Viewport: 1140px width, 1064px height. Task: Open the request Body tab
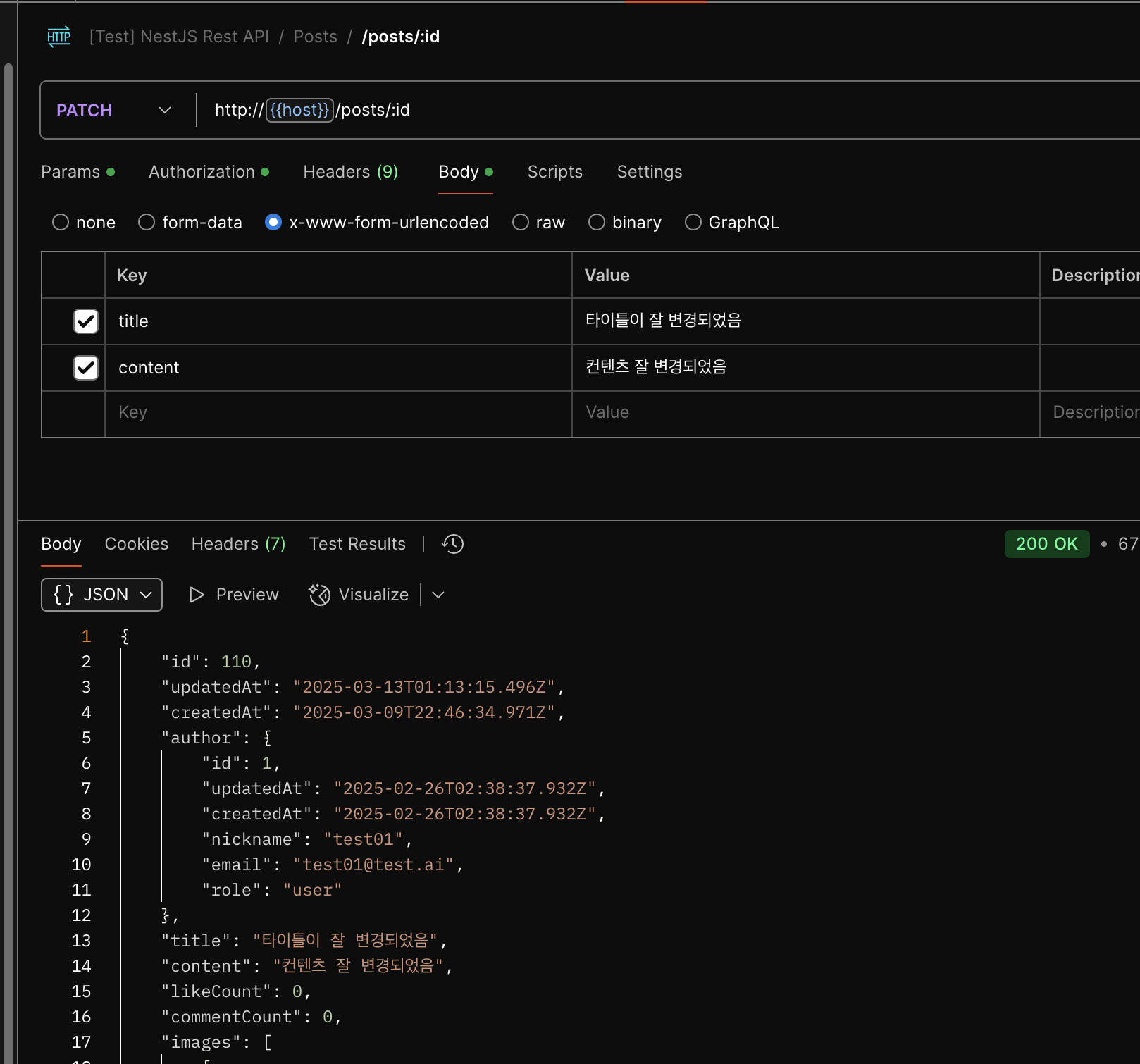coord(466,172)
